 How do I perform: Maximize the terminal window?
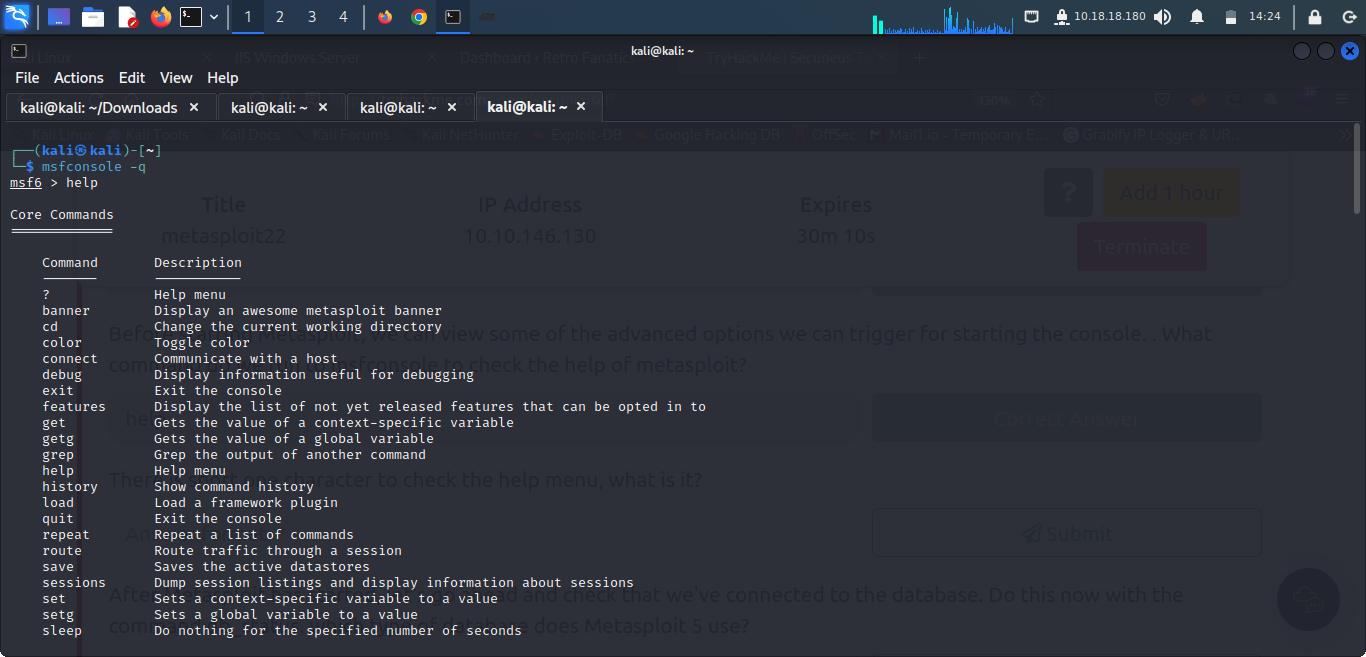(x=1325, y=51)
